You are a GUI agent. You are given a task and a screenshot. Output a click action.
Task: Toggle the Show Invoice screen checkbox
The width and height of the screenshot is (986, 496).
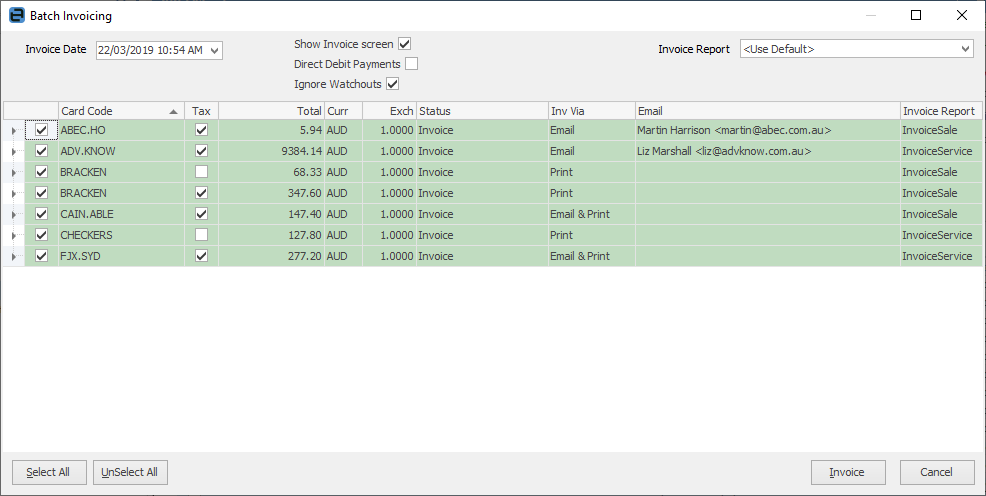point(405,44)
